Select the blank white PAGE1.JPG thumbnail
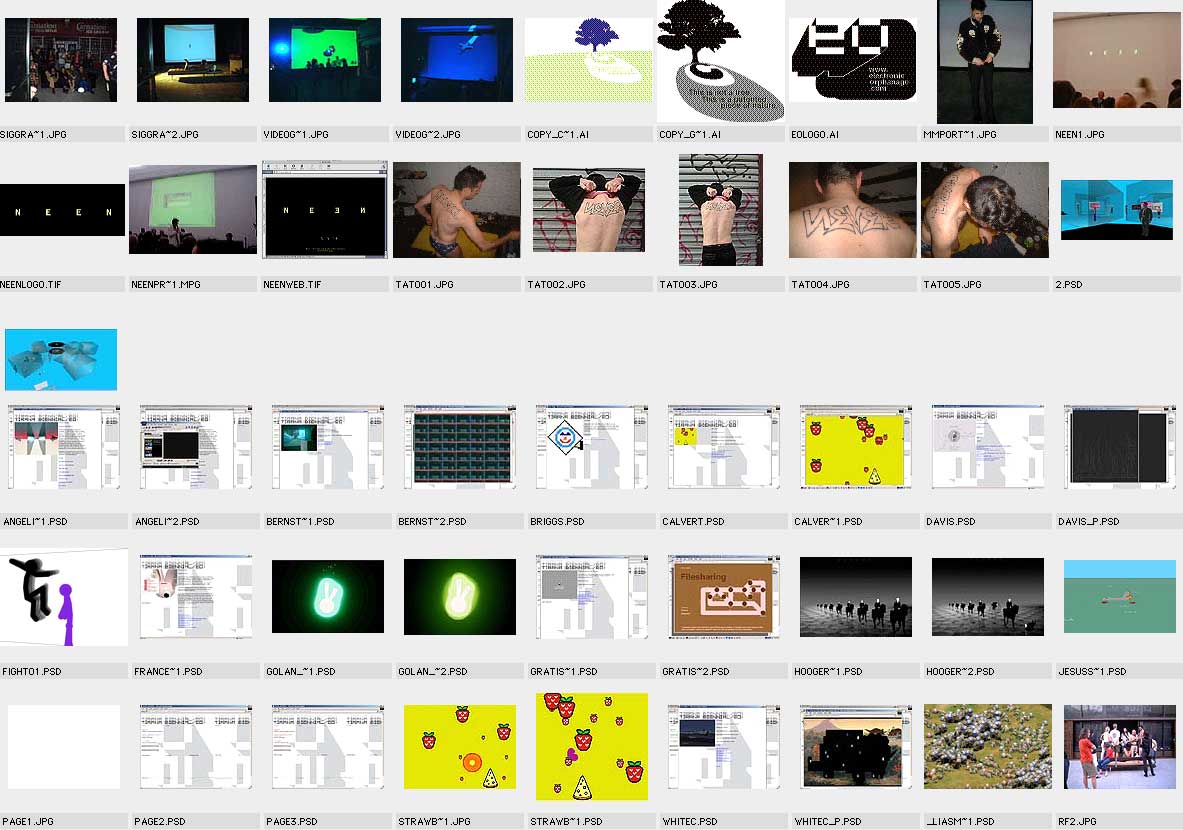Viewport: 1183px width, 830px height. click(x=63, y=746)
